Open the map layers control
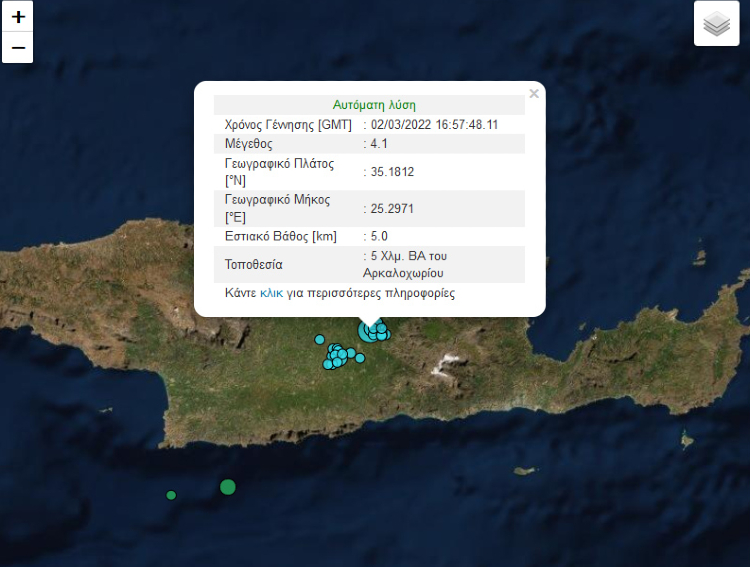The height and width of the screenshot is (567, 750). (717, 23)
